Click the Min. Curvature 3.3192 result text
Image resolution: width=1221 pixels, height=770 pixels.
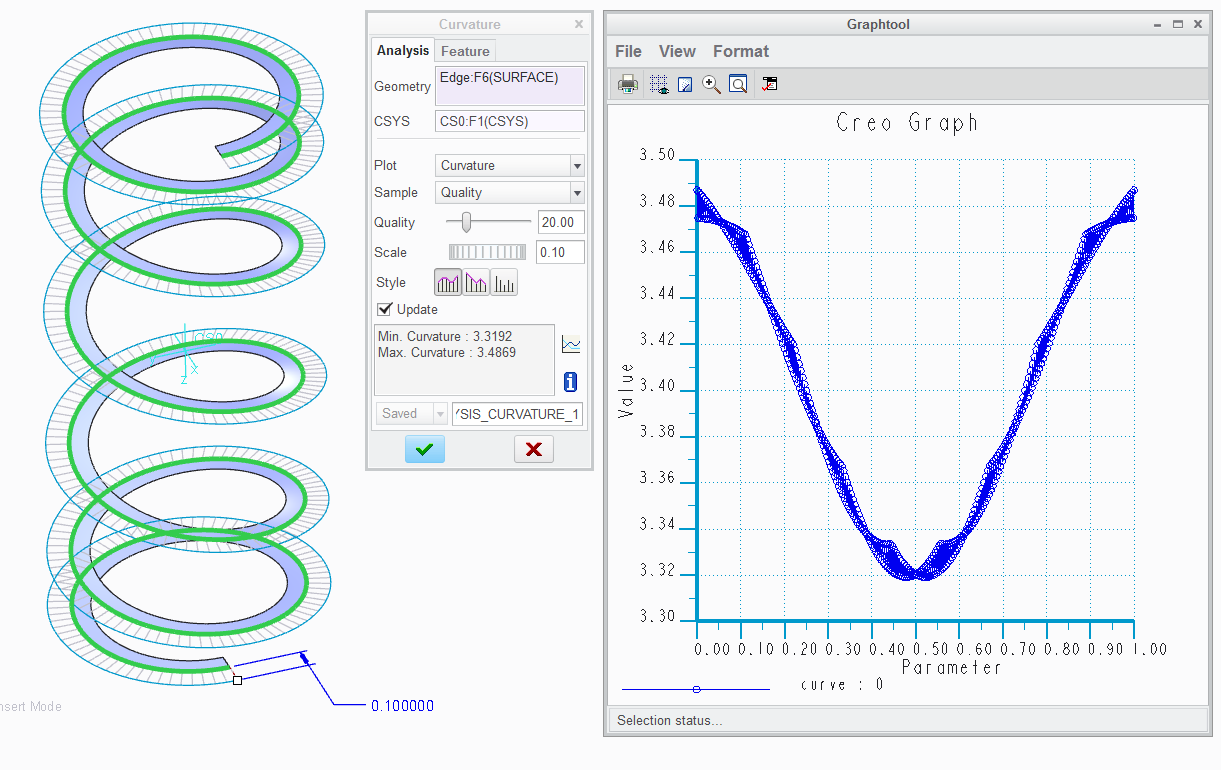click(x=445, y=337)
